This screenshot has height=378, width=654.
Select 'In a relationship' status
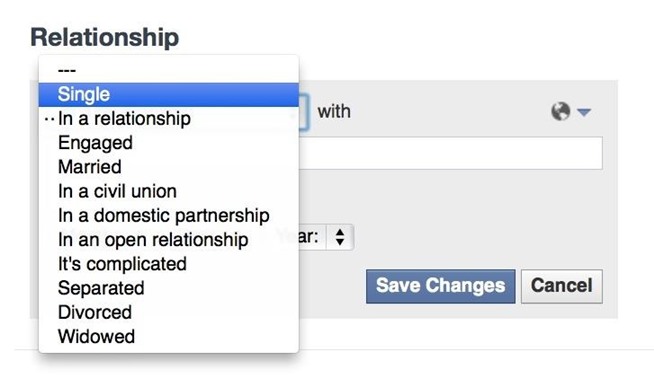click(x=169, y=118)
